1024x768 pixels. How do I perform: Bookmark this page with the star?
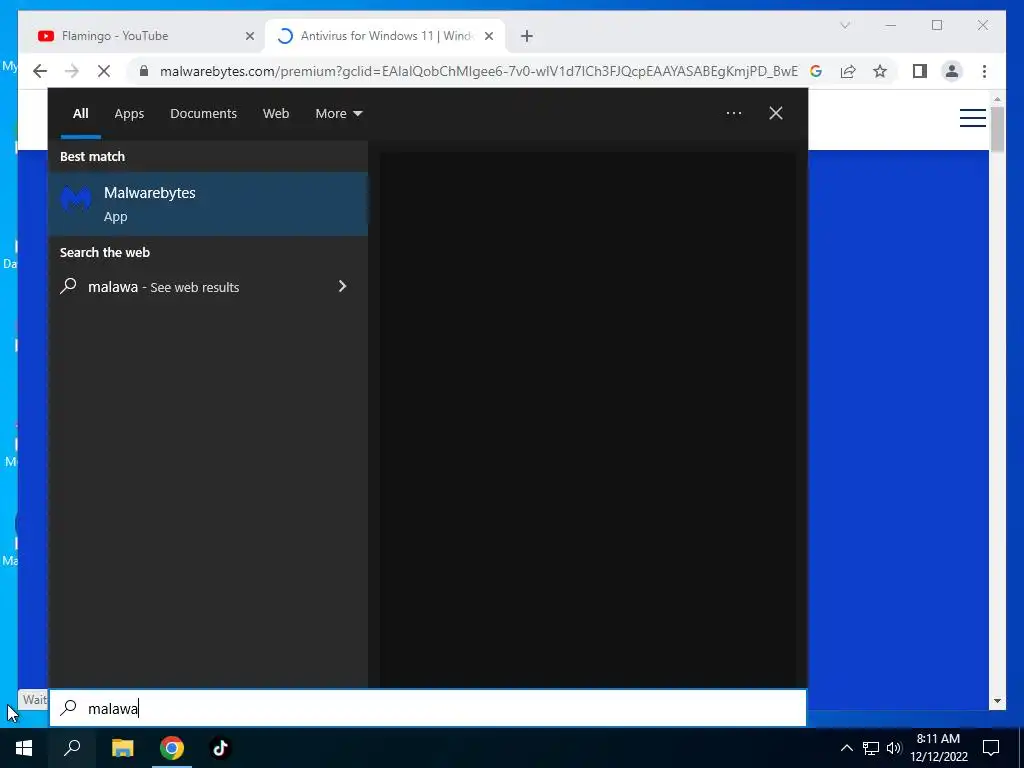point(880,71)
